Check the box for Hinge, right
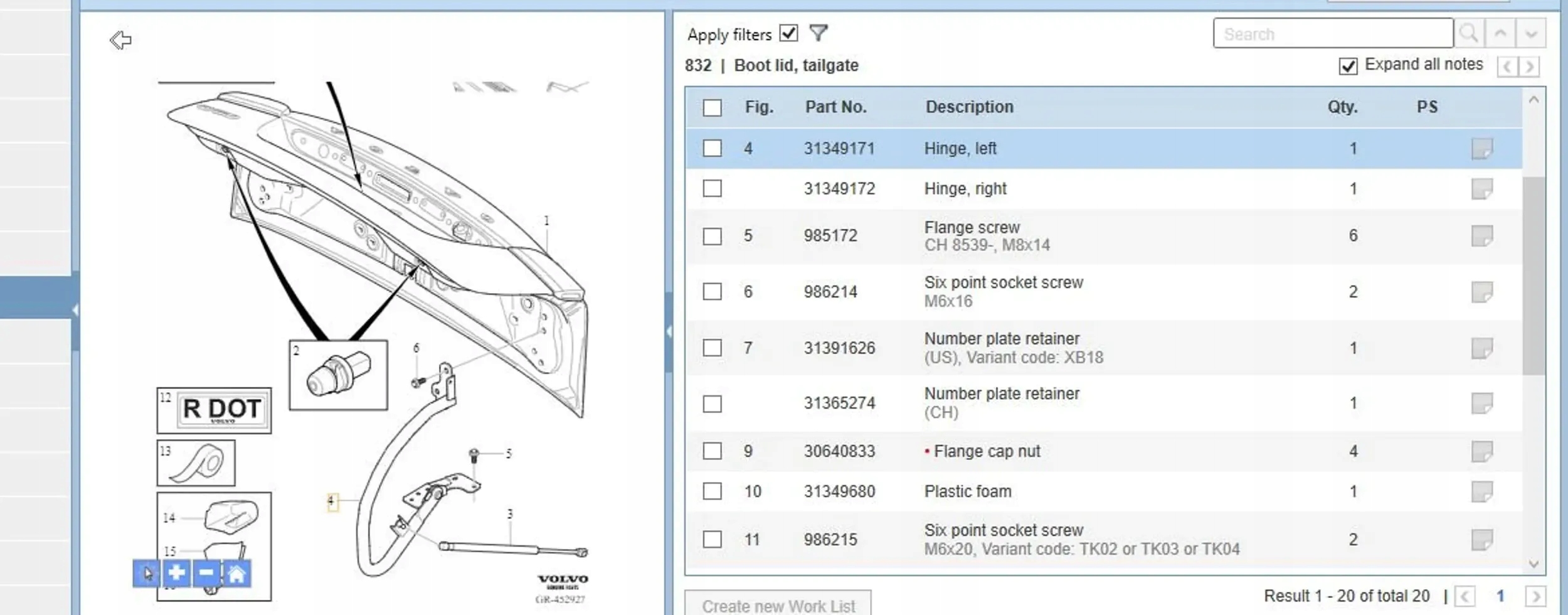The width and height of the screenshot is (1568, 615). pos(712,188)
